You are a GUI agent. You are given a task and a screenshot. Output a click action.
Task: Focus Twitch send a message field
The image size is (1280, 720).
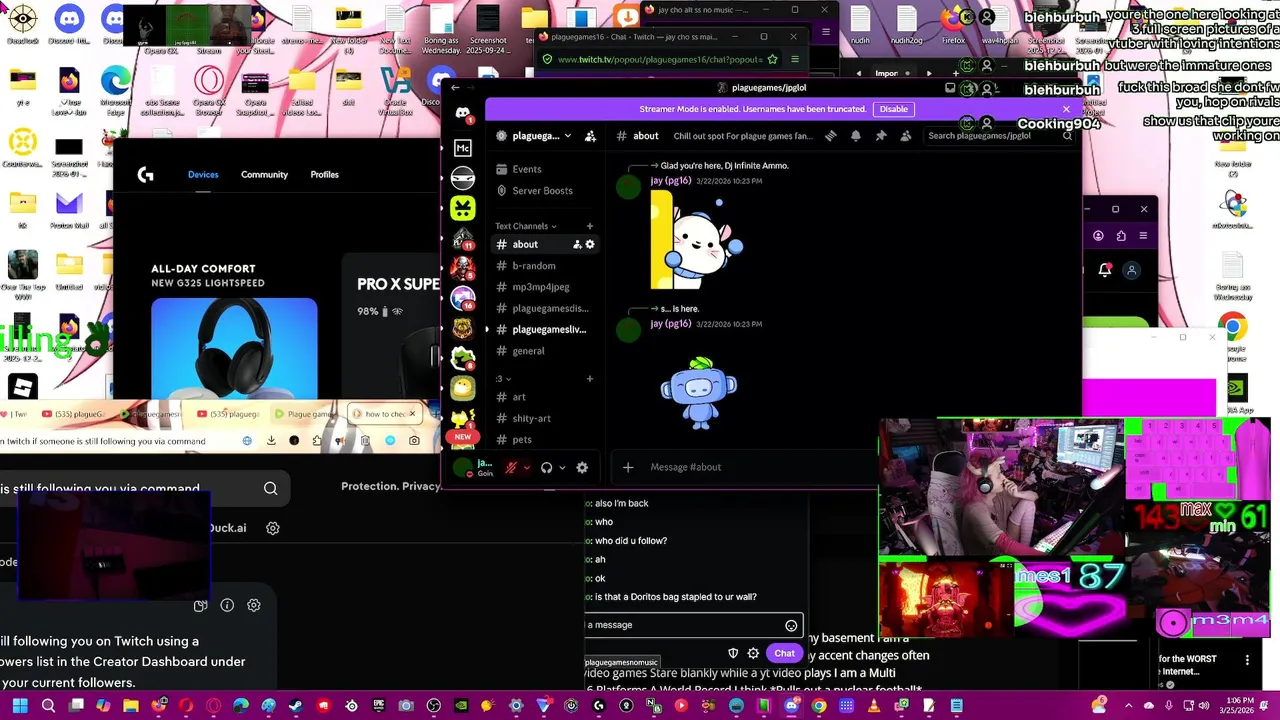coord(692,625)
